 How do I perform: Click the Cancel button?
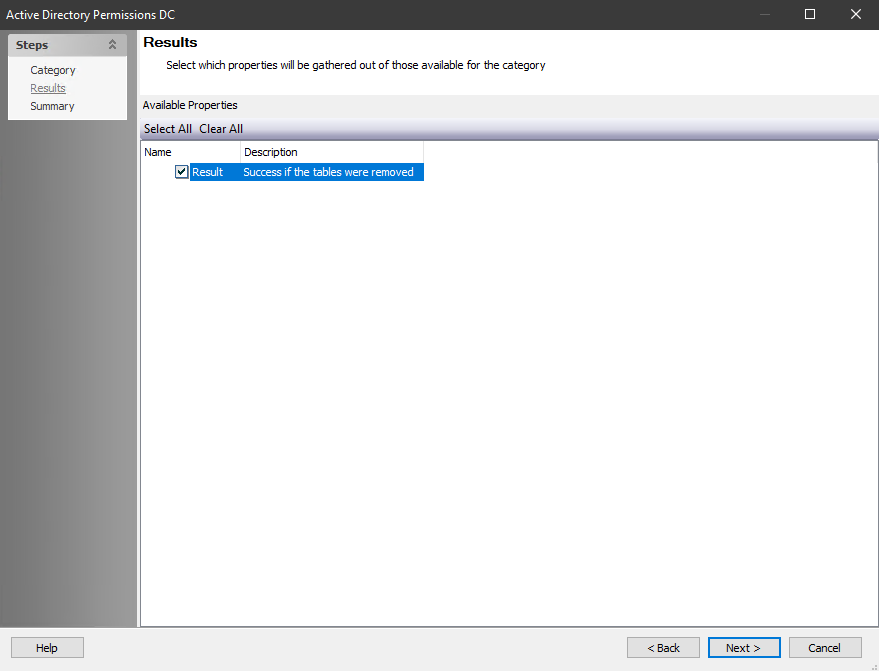point(824,647)
